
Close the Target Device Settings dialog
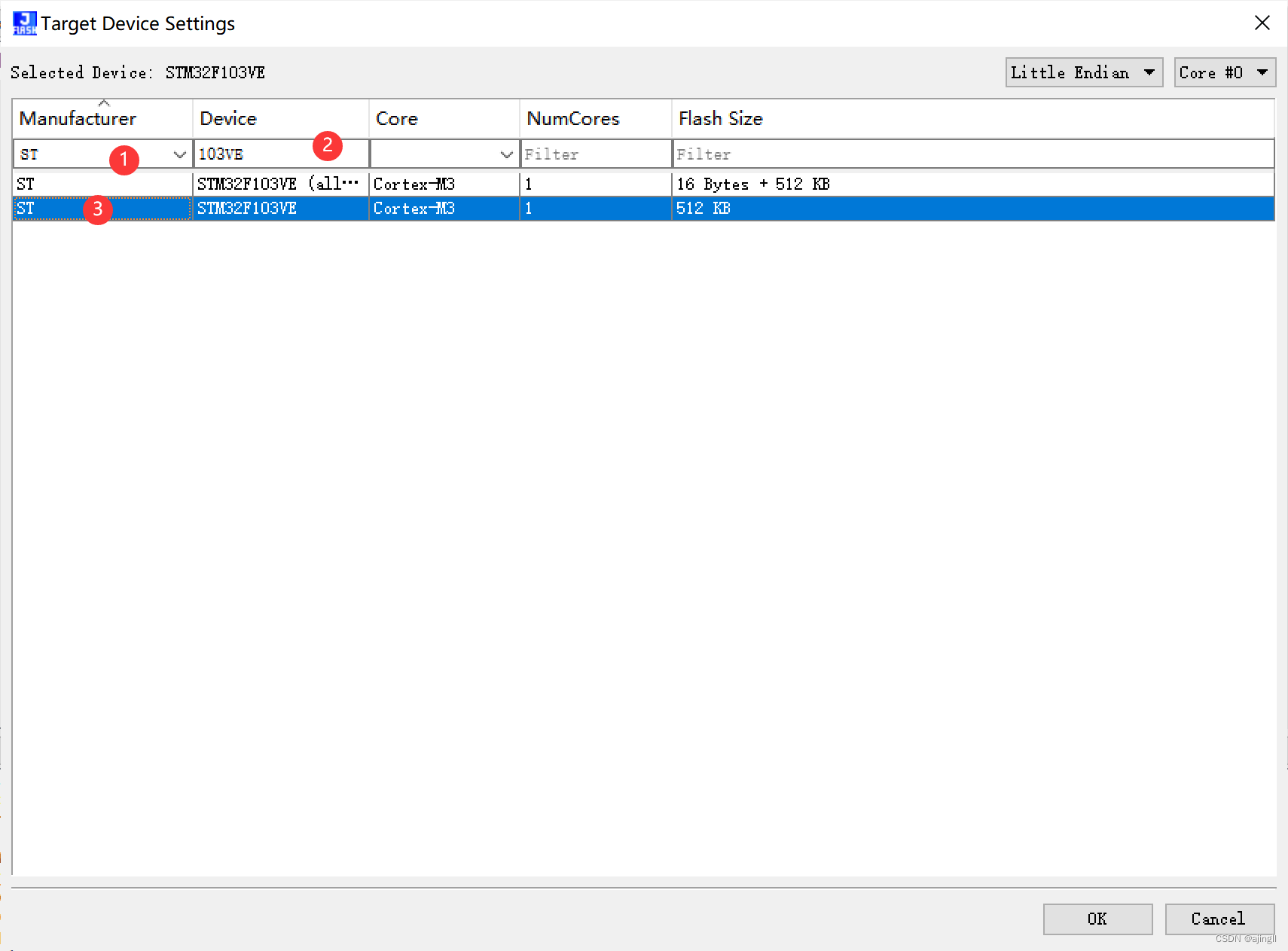point(1262,23)
